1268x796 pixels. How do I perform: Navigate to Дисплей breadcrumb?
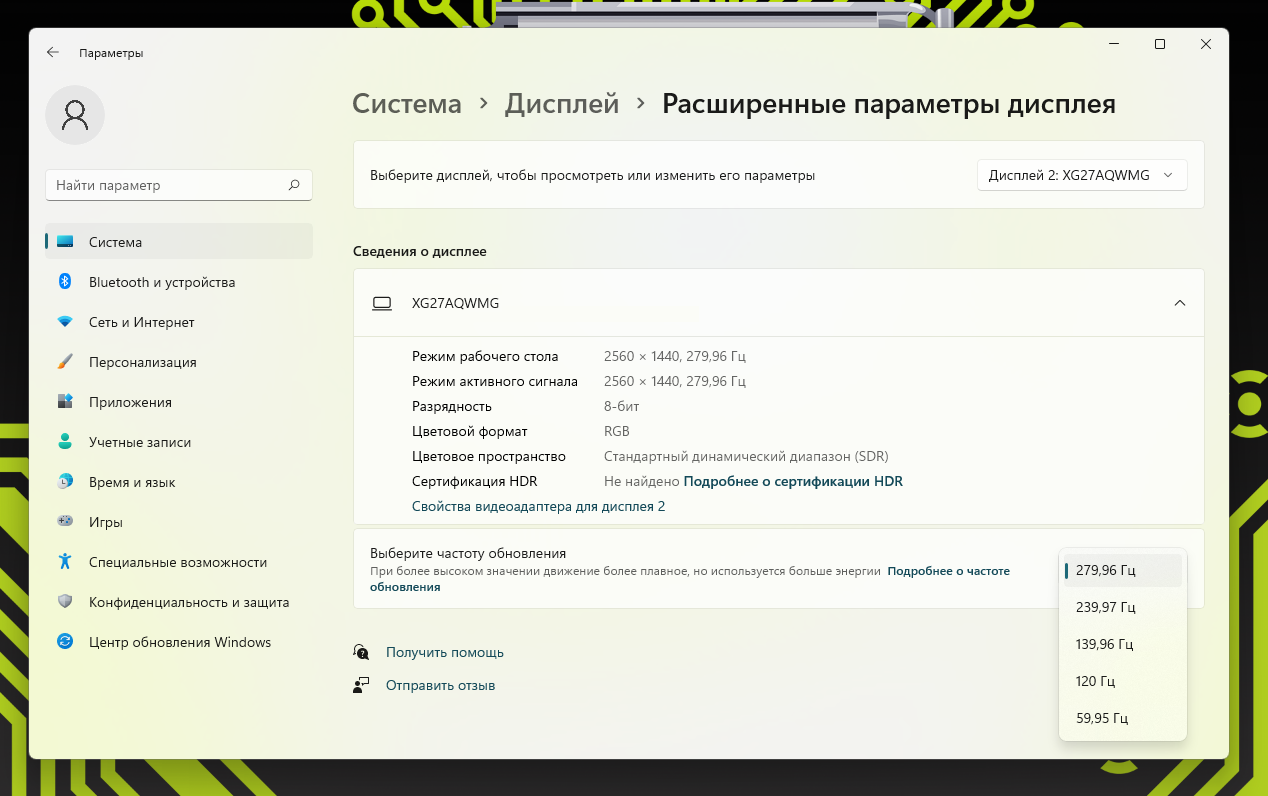point(561,104)
